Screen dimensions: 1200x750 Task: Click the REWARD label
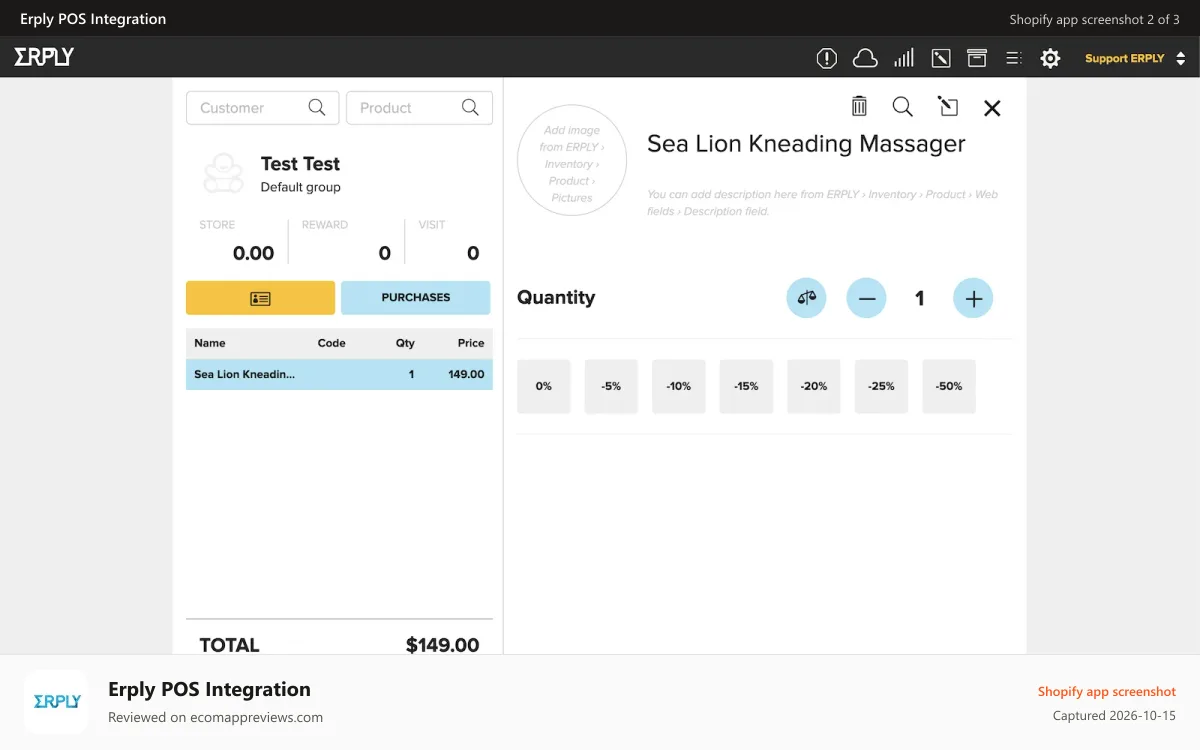pyautogui.click(x=325, y=225)
